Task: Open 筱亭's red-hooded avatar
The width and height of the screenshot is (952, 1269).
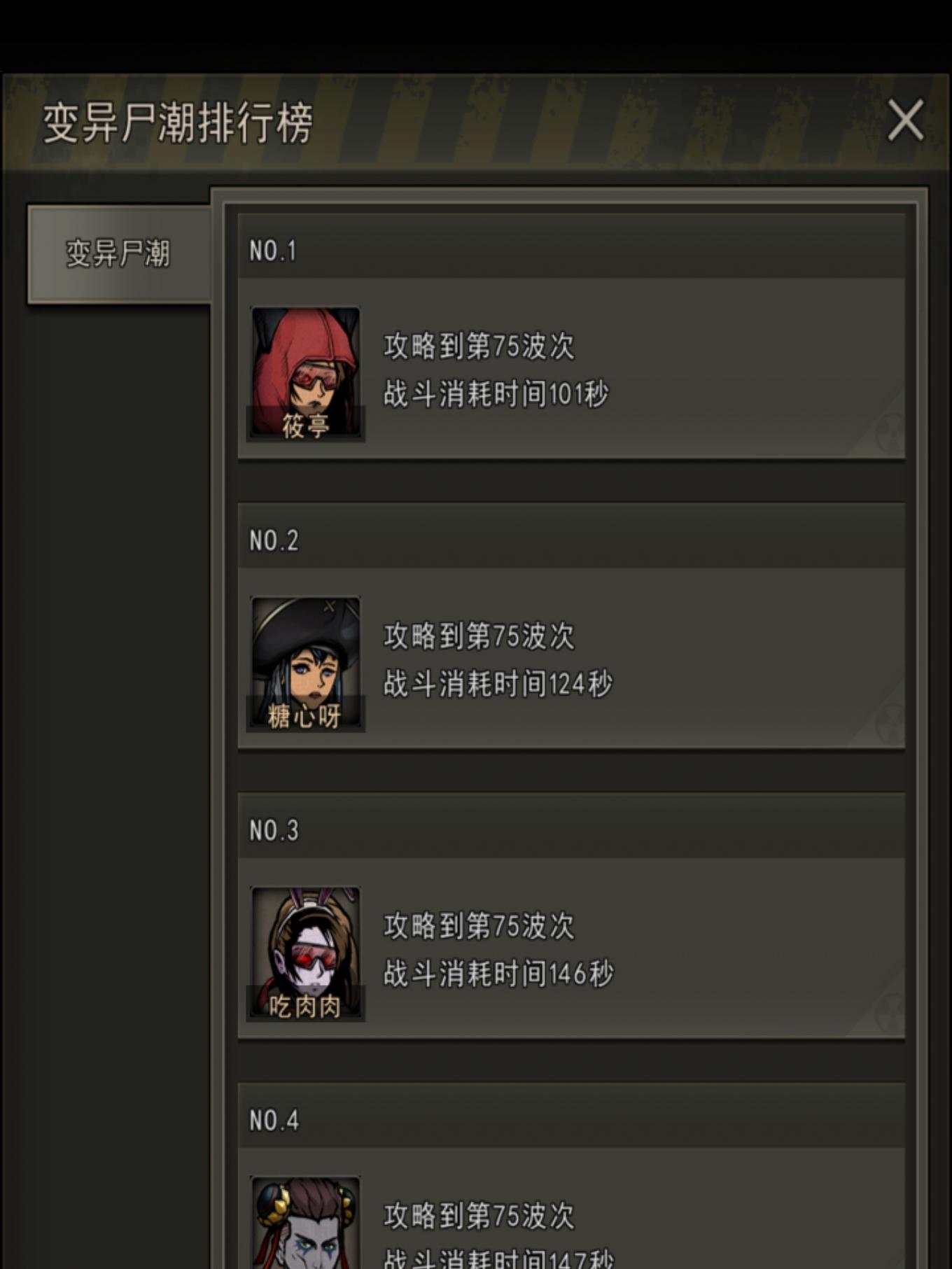Action: coord(305,374)
